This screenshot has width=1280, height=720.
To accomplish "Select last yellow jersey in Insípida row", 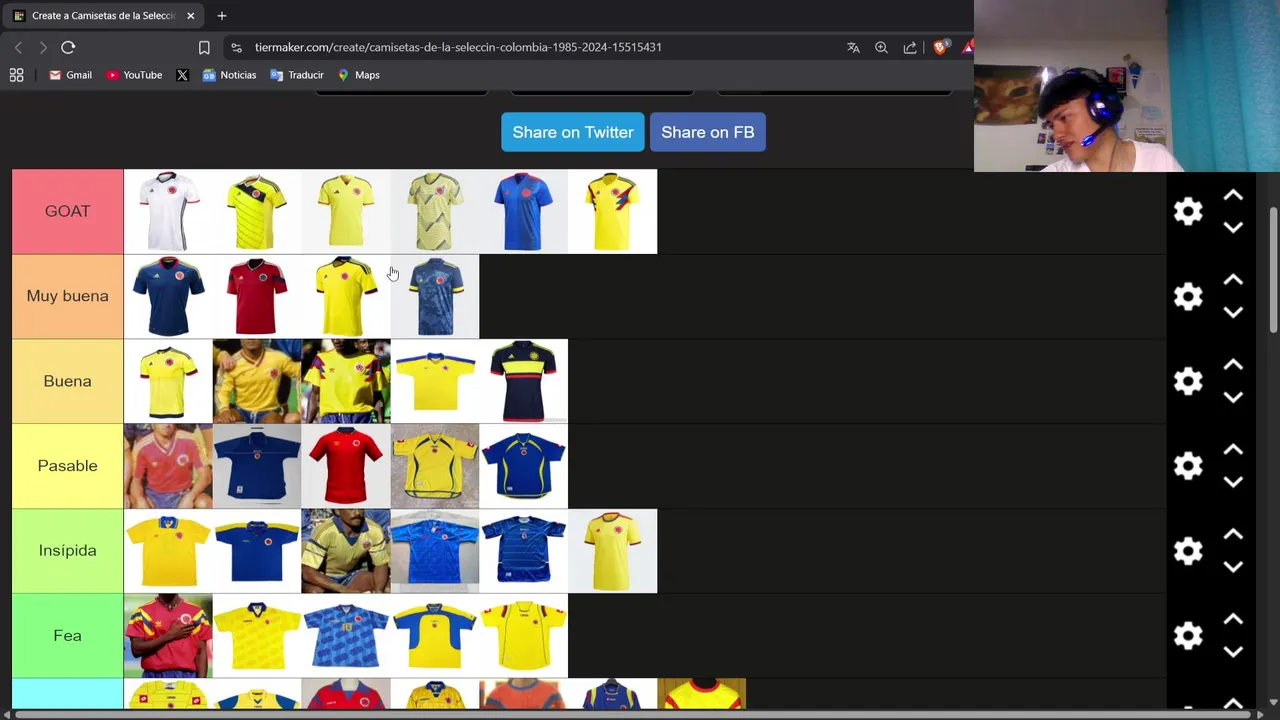I will (612, 551).
